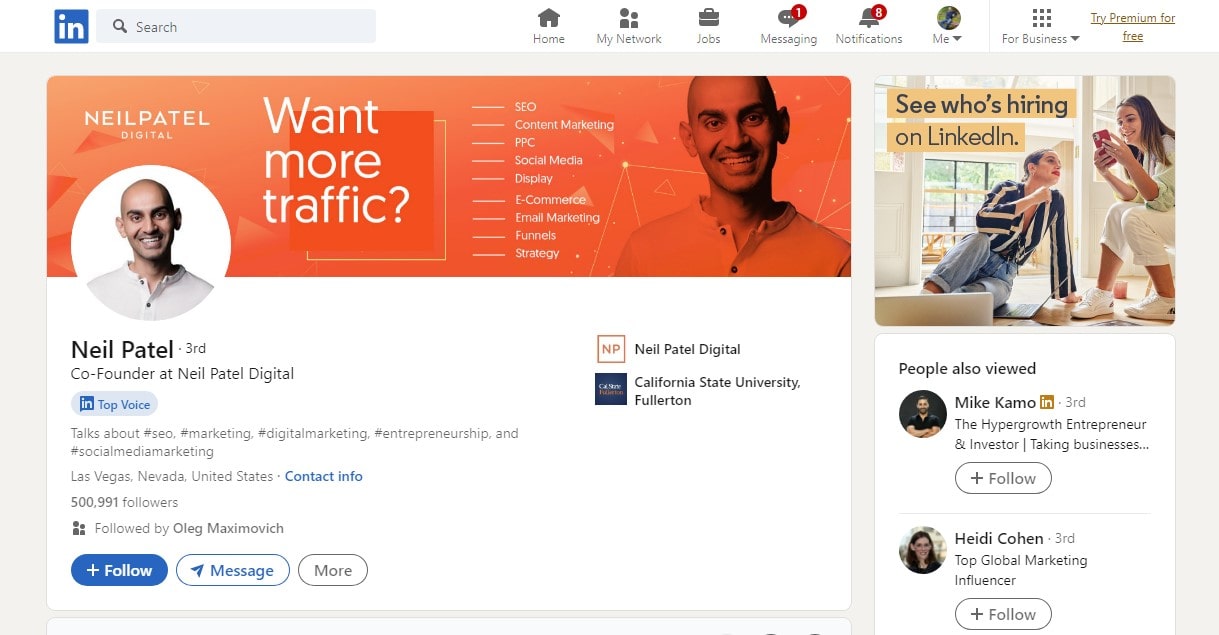Open Messaging chat bubble icon
Viewport: 1219px width, 635px height.
789,18
